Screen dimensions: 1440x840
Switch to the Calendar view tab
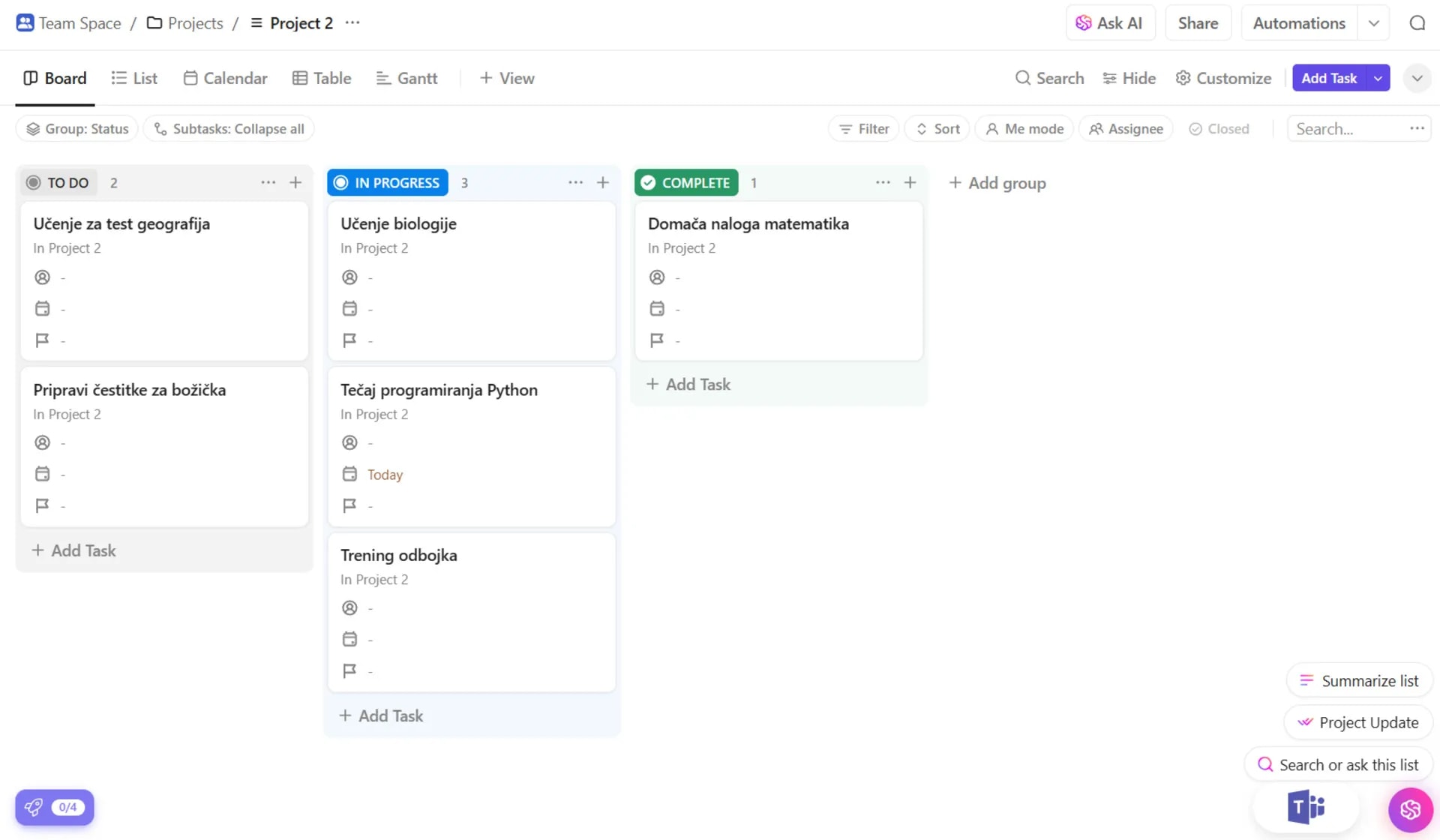(x=225, y=78)
